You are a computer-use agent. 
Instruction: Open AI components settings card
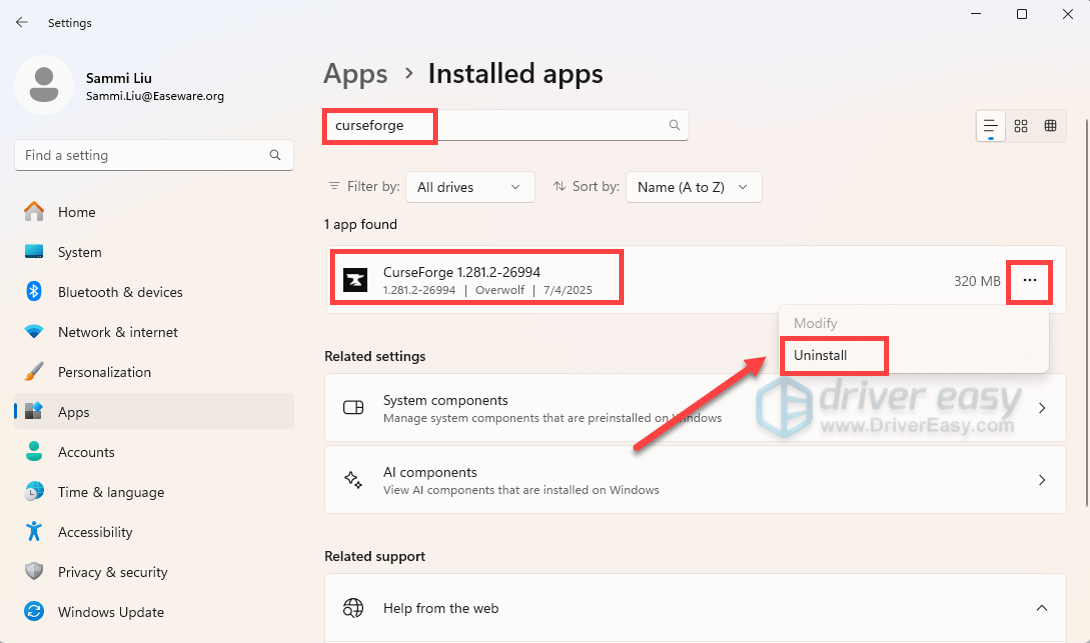tap(695, 480)
